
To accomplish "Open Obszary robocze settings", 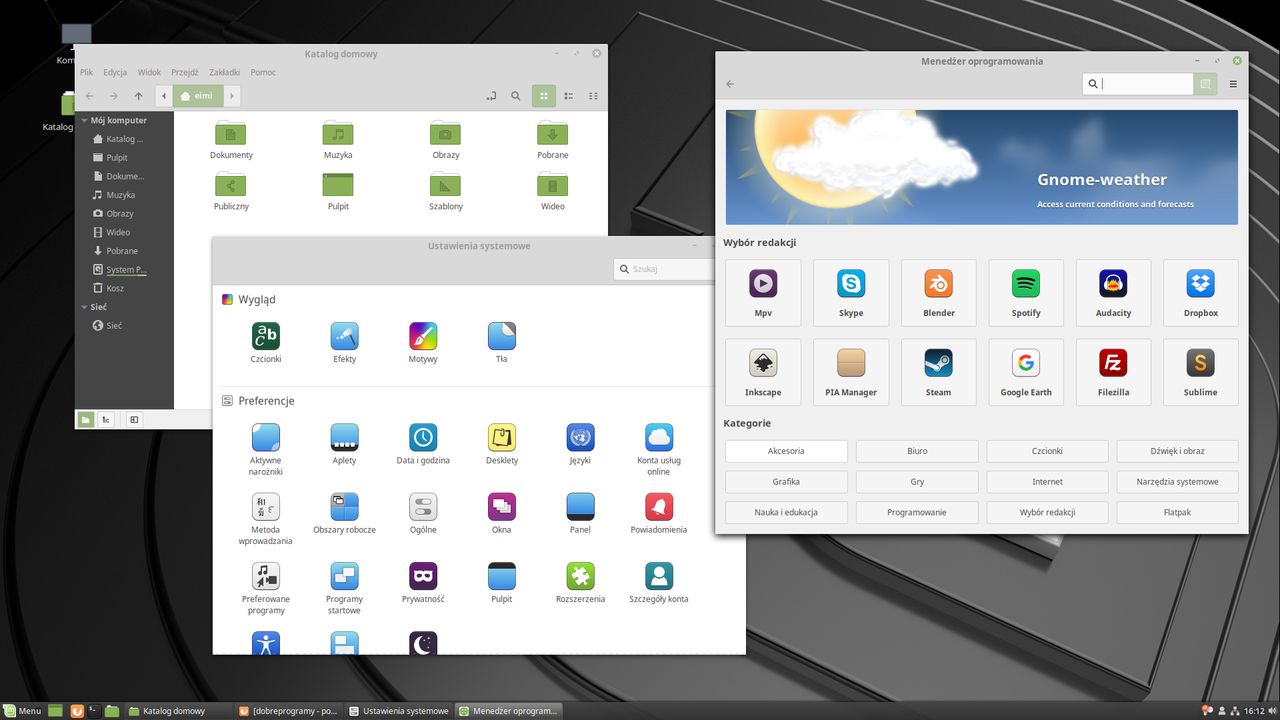I will (x=344, y=507).
